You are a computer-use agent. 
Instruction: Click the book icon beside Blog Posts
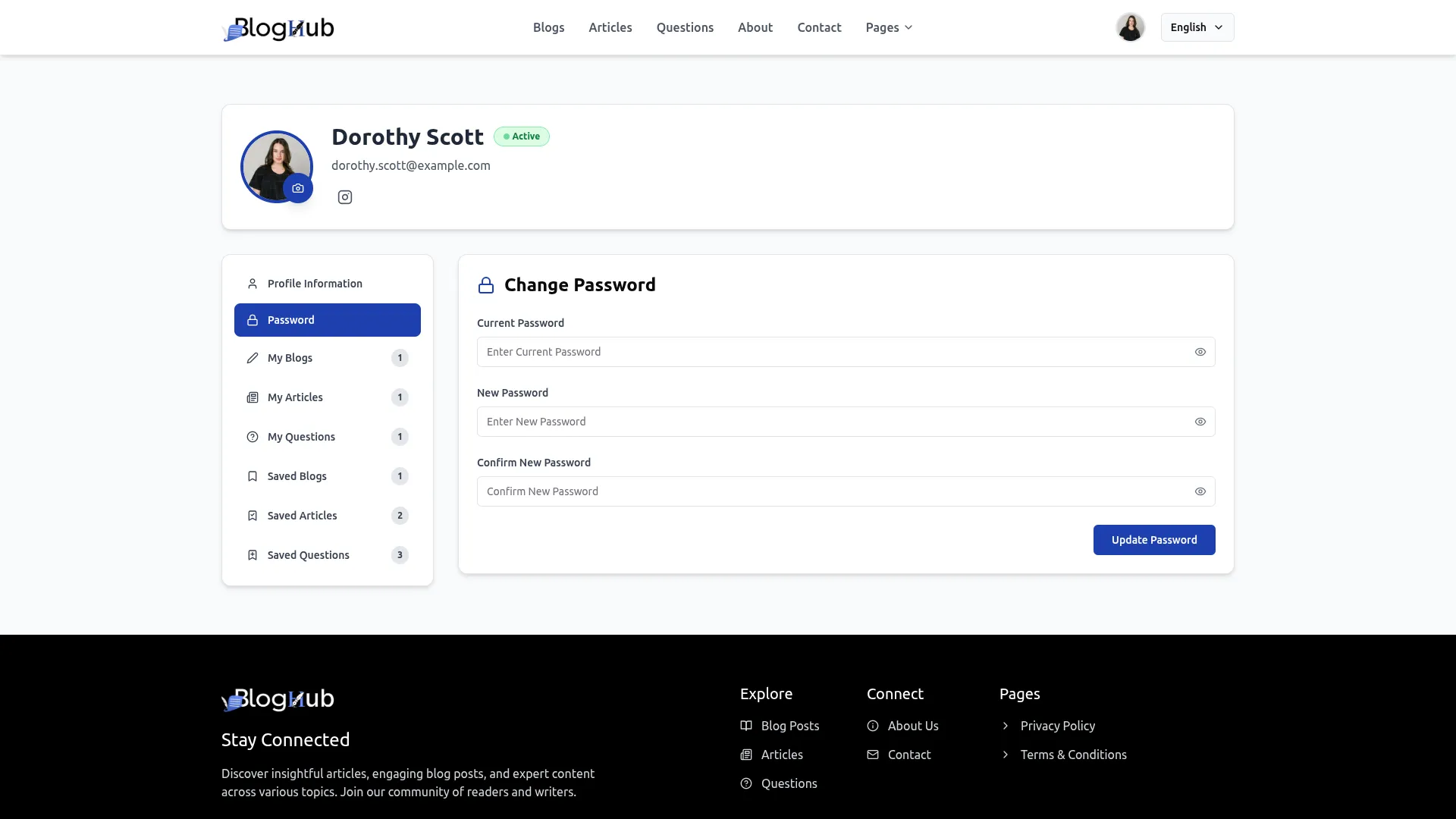pyautogui.click(x=746, y=726)
